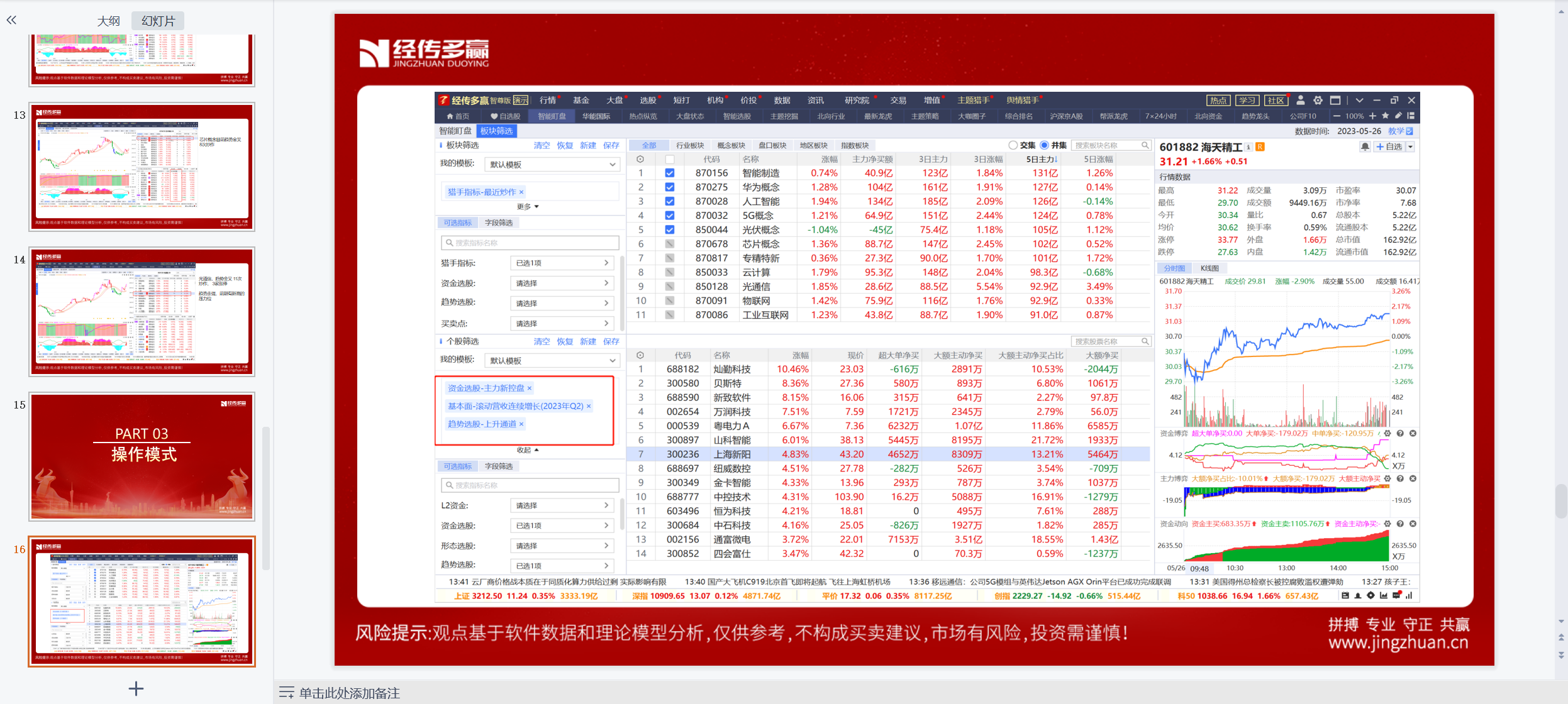Expand the L2资金 请选择 selector

click(x=562, y=505)
